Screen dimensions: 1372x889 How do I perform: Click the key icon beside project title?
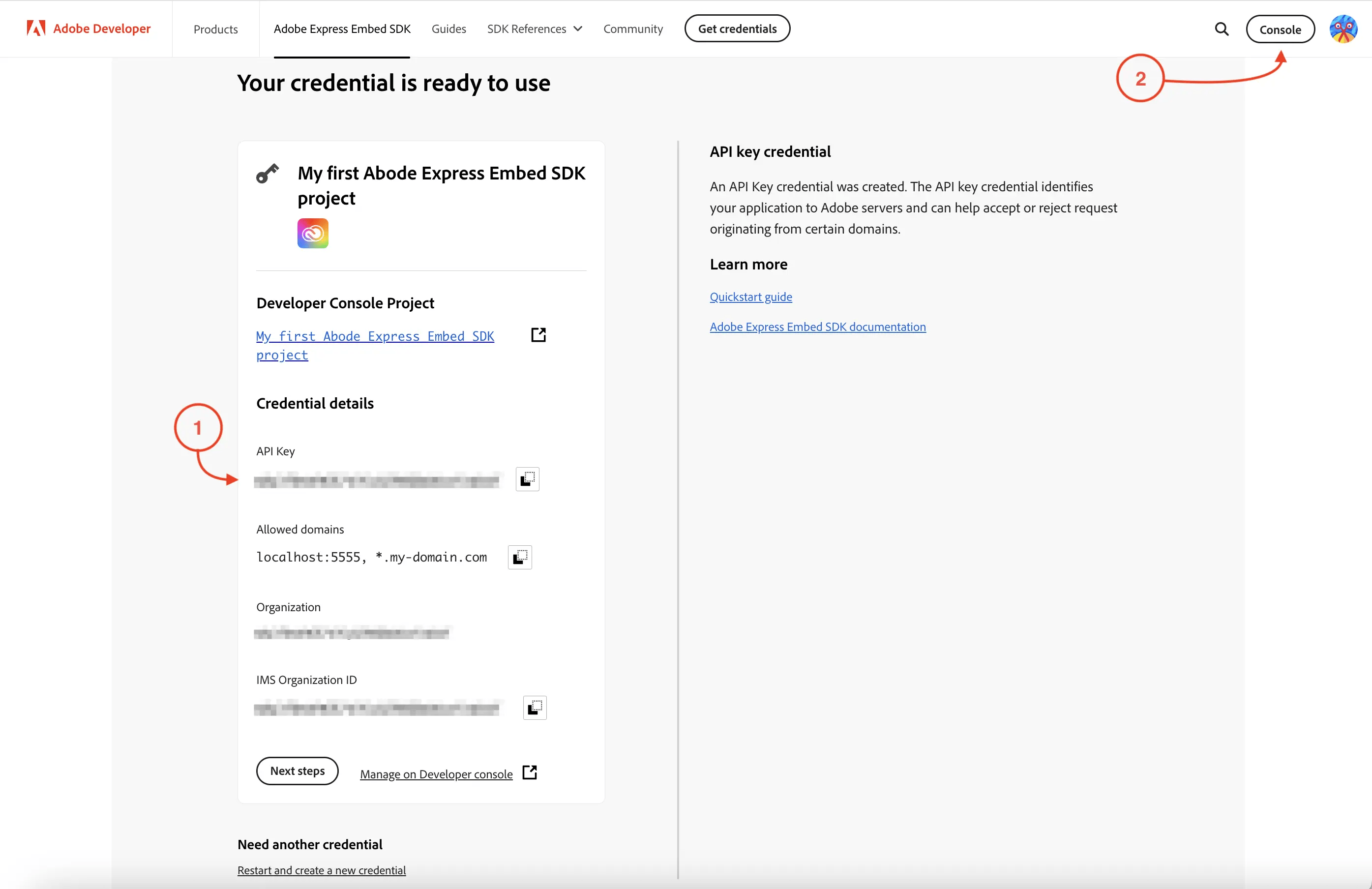[268, 173]
